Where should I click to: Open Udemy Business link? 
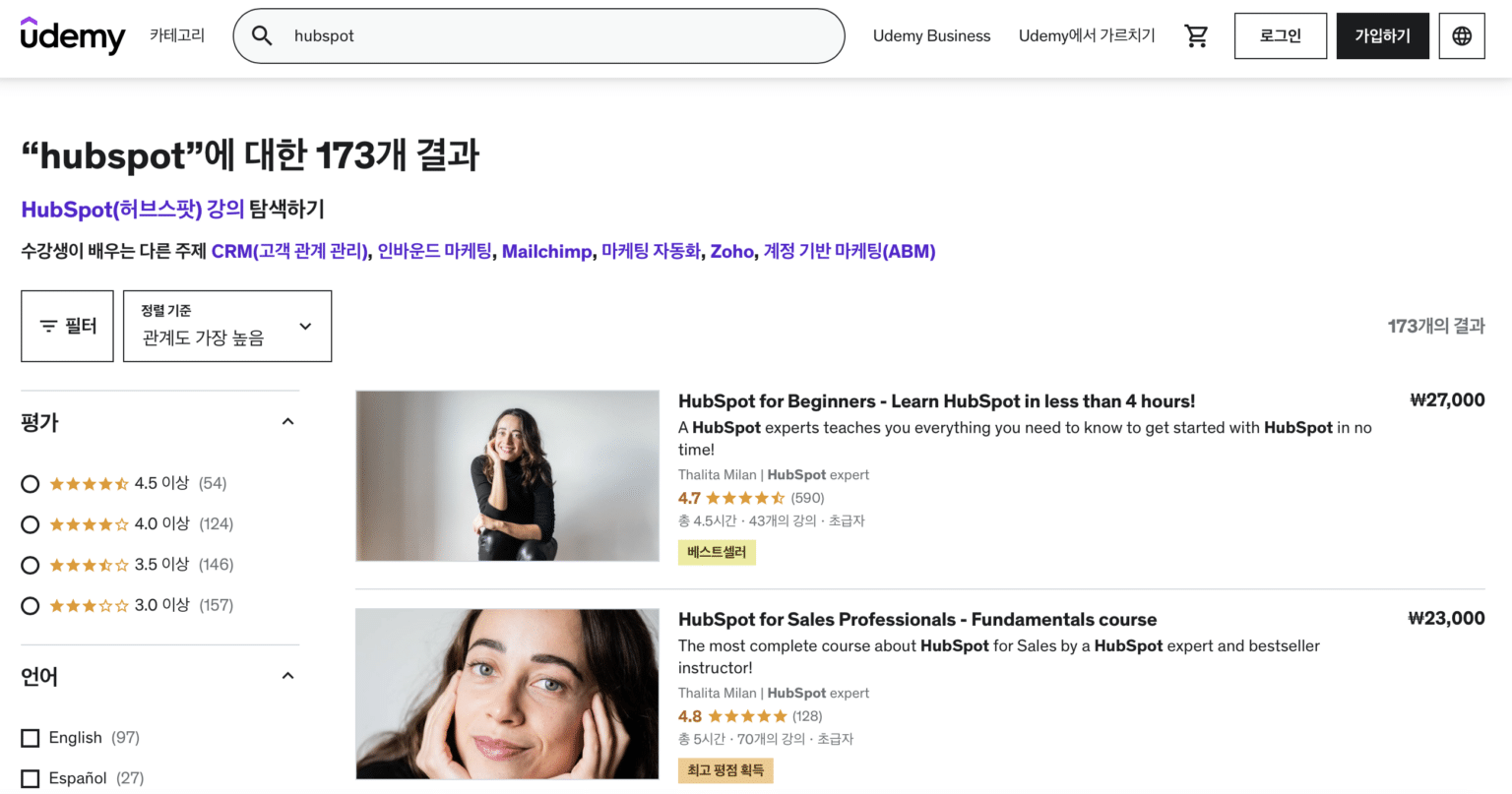[931, 35]
